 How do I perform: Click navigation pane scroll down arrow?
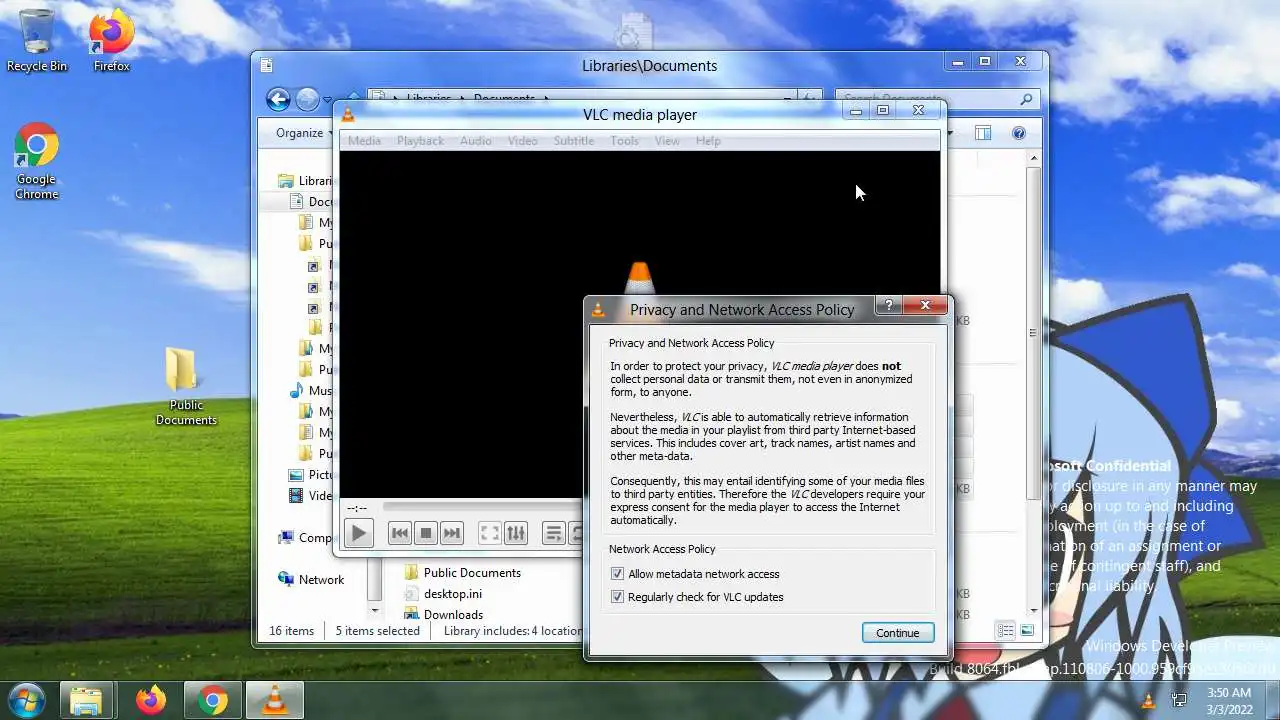tap(375, 610)
